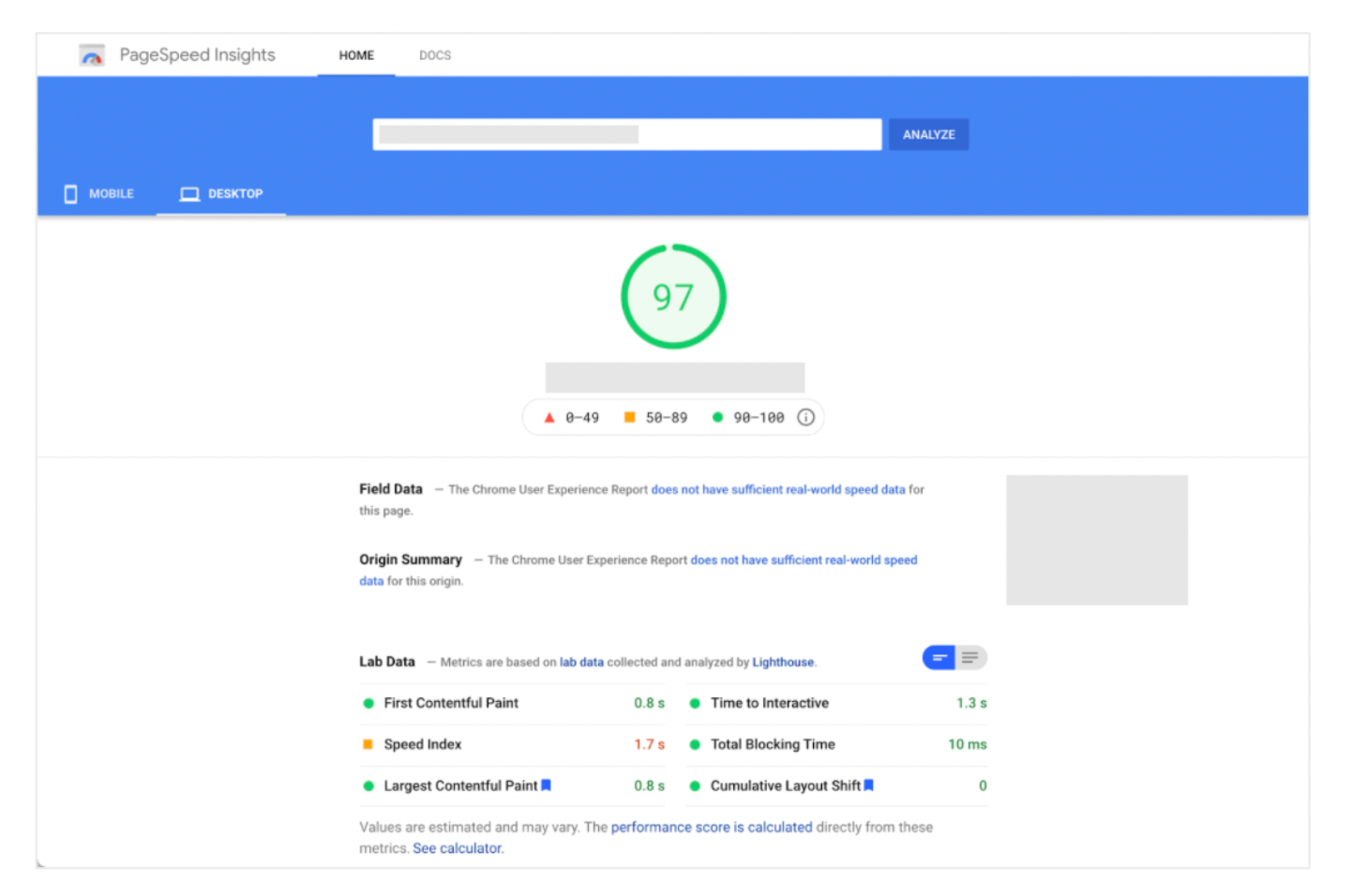Click the 'Speed Index' metric label
The image size is (1352, 896).
point(423,744)
